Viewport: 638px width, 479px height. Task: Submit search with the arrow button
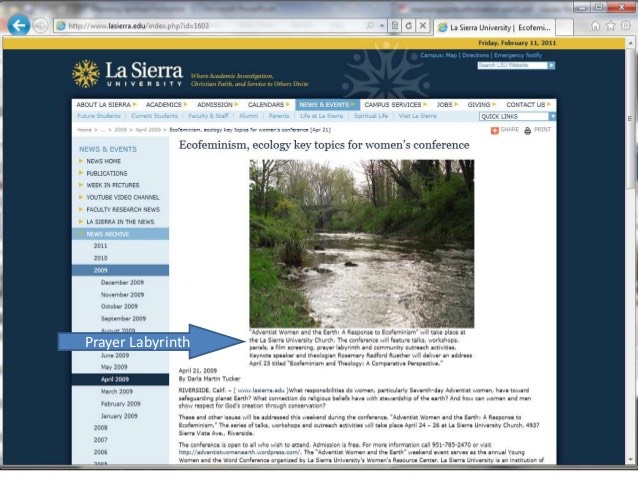click(x=551, y=65)
